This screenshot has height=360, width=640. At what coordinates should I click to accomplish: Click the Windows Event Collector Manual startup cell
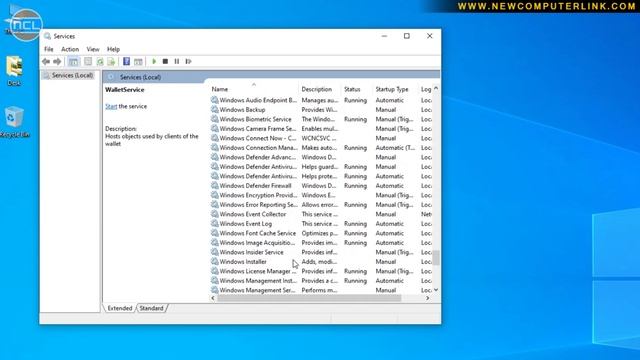click(386, 214)
